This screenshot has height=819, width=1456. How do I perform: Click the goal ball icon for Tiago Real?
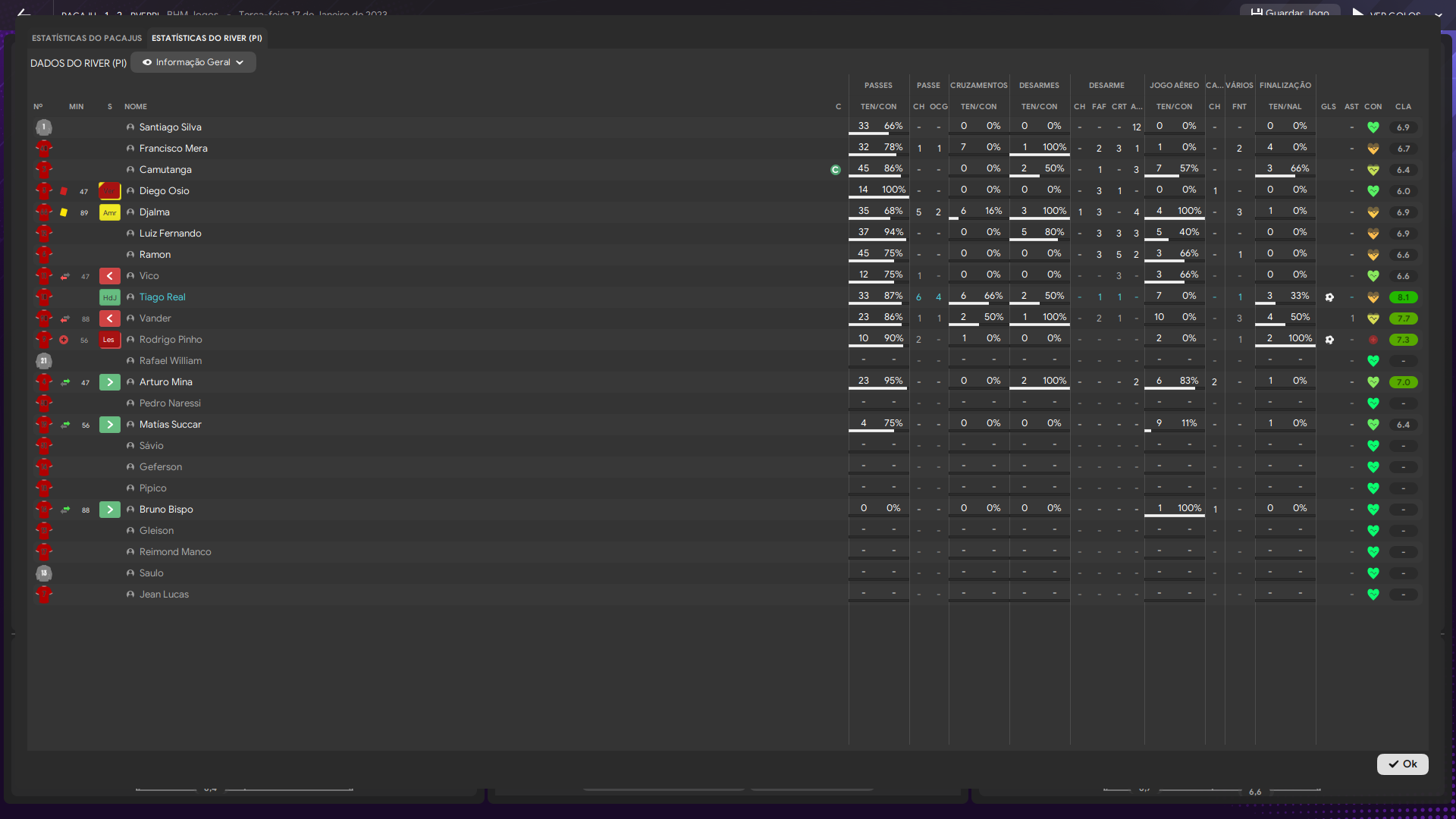coord(1329,297)
